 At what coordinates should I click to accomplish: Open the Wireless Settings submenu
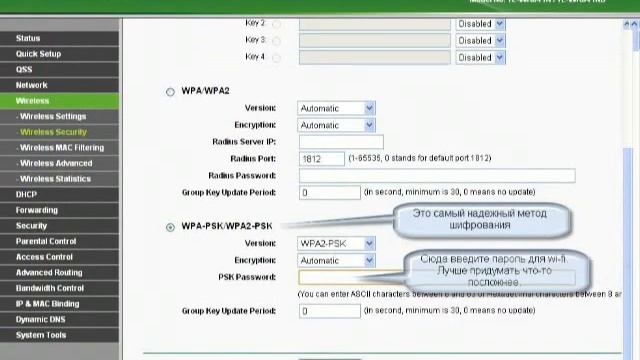[60, 116]
